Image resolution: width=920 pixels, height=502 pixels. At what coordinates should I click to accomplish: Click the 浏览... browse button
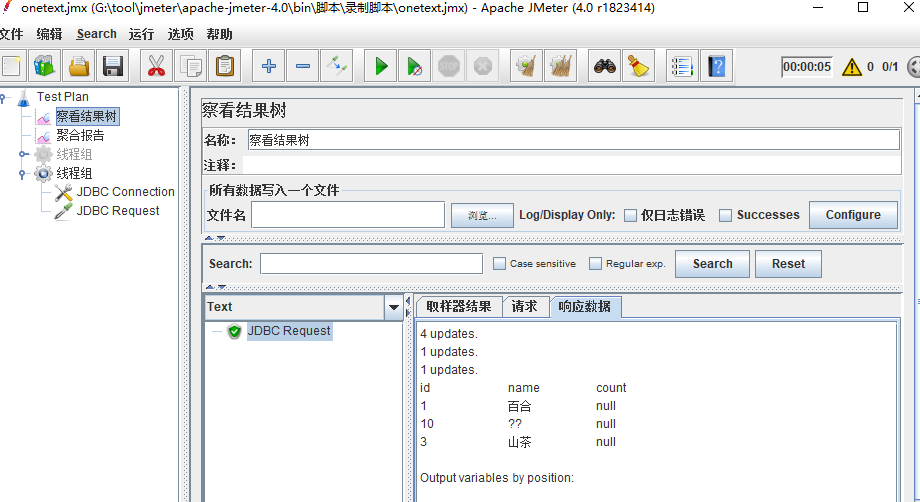pyautogui.click(x=482, y=215)
